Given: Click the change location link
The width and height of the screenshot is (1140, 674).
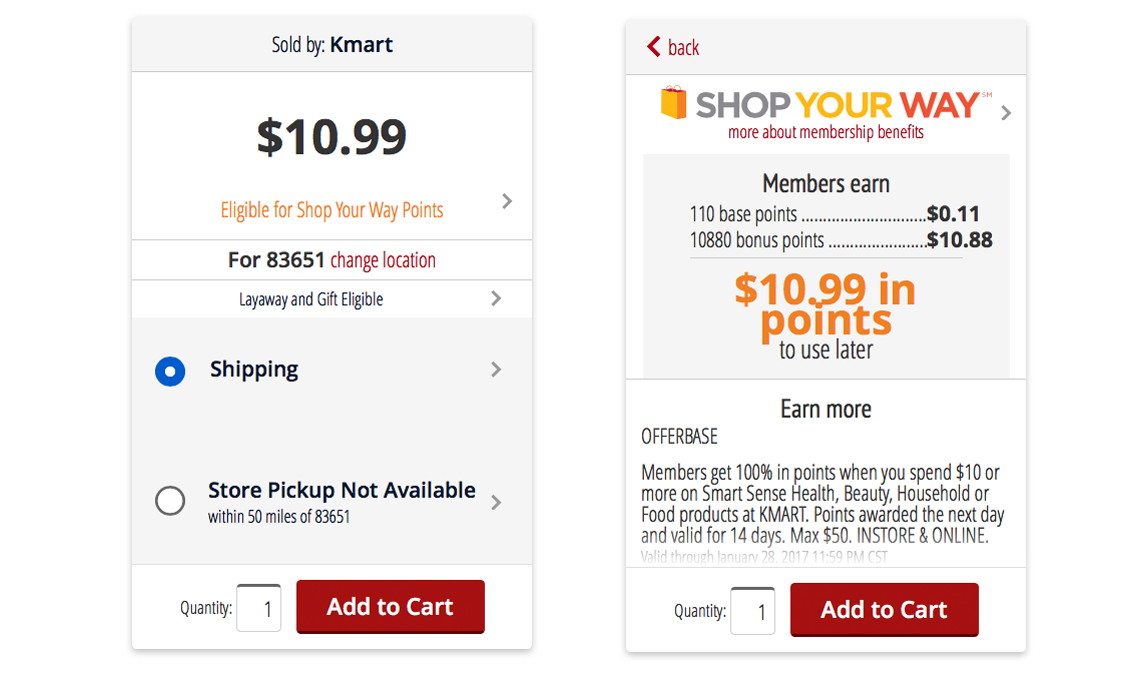Looking at the screenshot, I should click(383, 260).
